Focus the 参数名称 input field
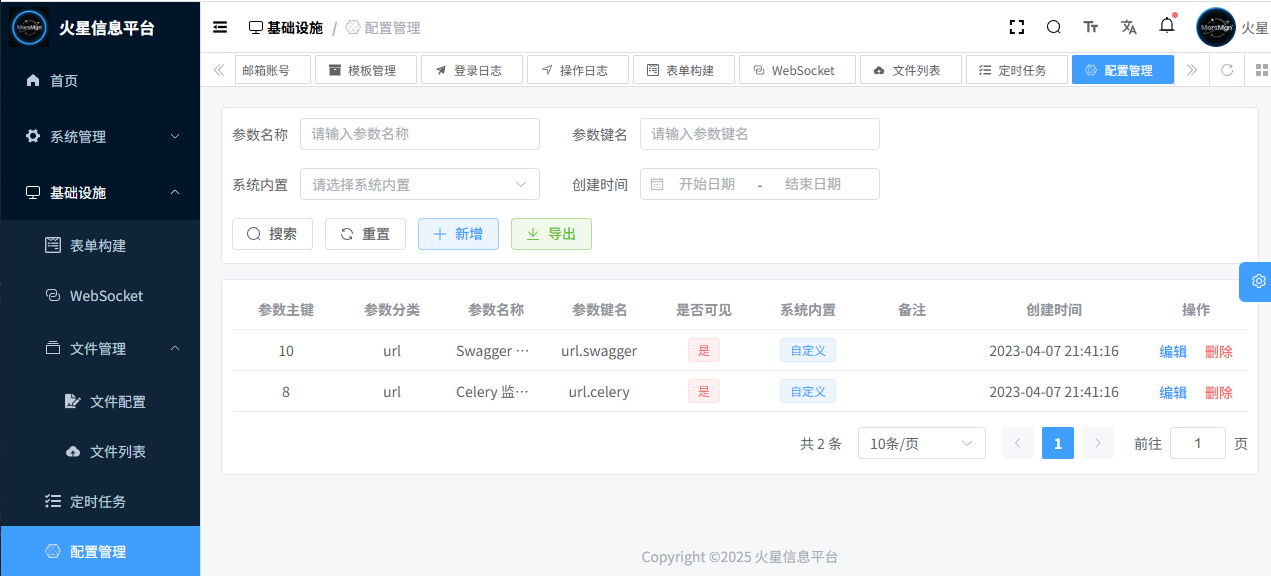1271x576 pixels. pyautogui.click(x=420, y=134)
